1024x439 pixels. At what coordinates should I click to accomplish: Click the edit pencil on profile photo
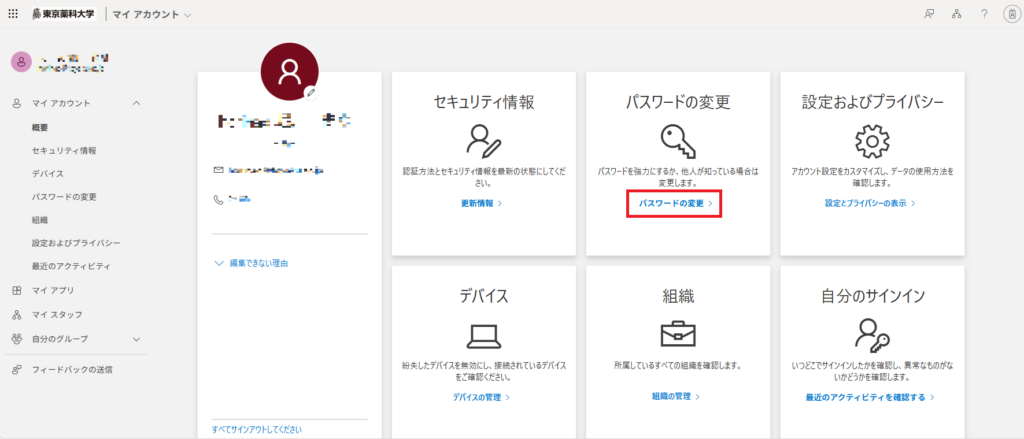311,92
